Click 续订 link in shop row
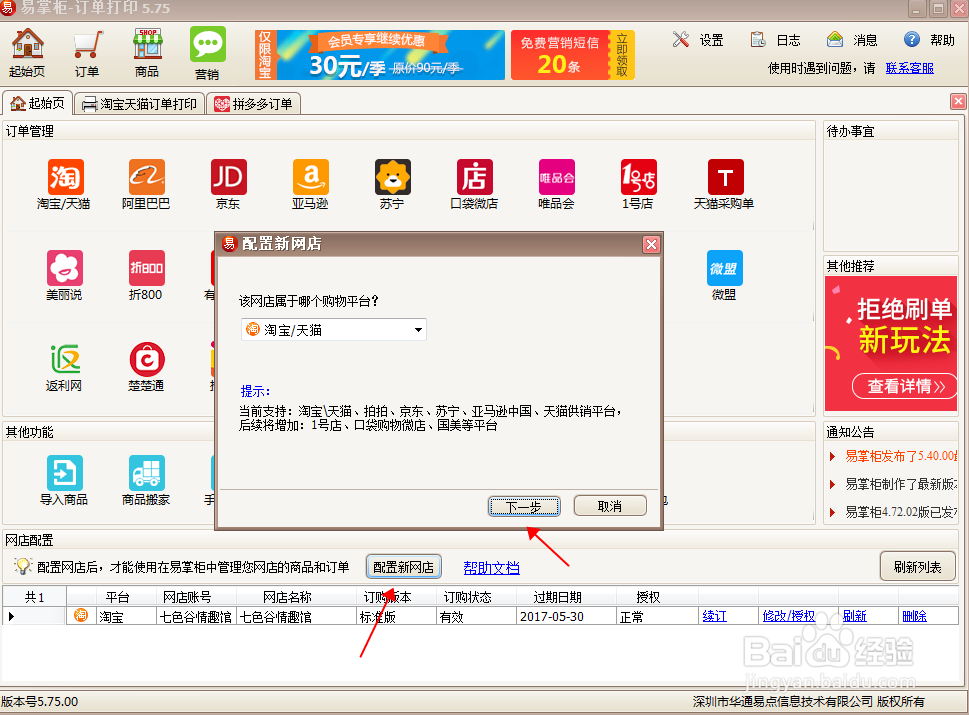This screenshot has height=715, width=969. point(714,616)
